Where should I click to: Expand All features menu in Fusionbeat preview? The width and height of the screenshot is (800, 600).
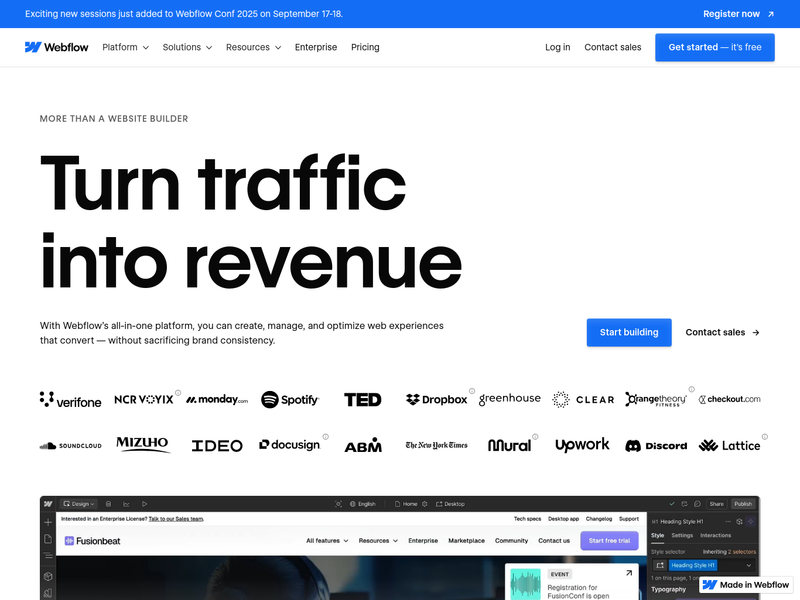pos(327,541)
